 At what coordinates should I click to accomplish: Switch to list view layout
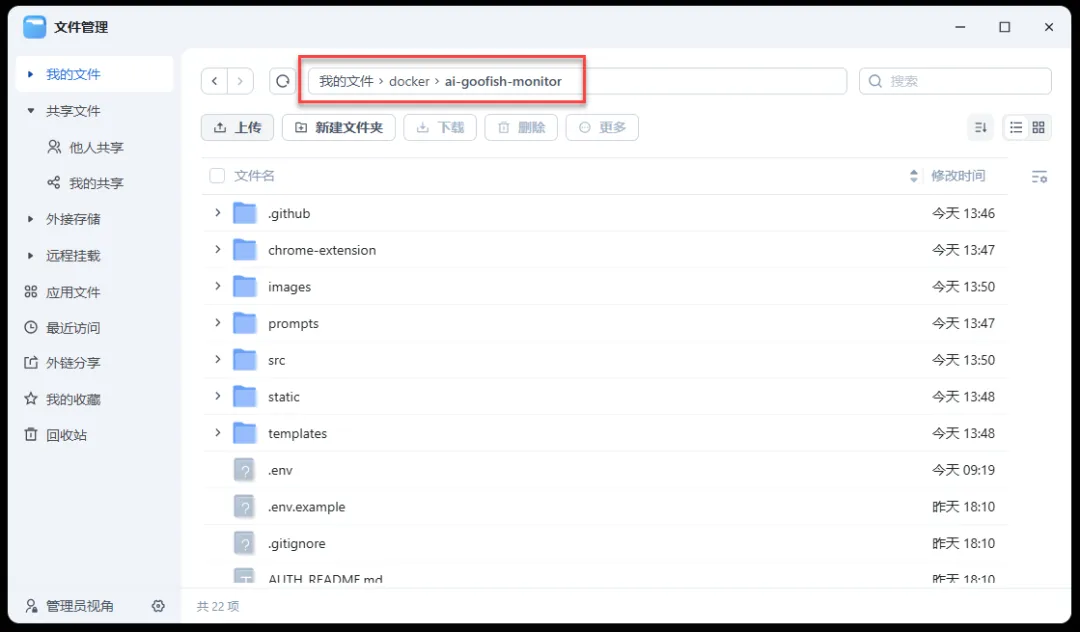1014,127
